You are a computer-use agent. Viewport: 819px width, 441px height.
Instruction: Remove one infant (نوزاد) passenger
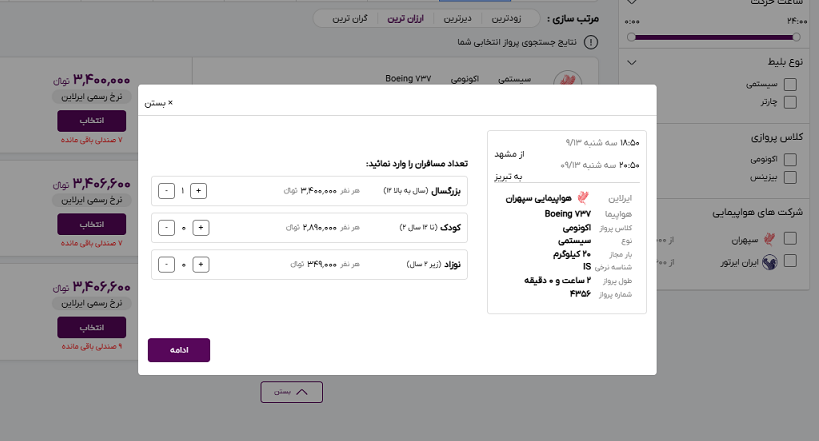click(166, 264)
